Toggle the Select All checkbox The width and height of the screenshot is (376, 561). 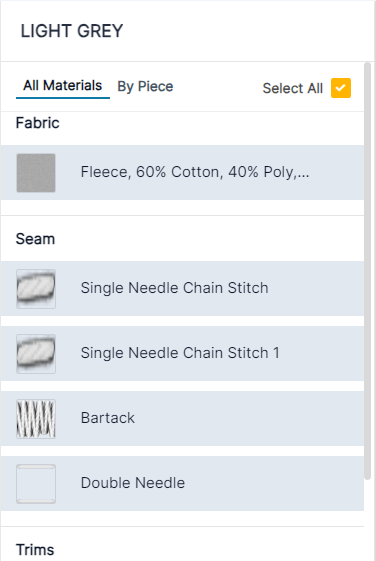coord(341,88)
